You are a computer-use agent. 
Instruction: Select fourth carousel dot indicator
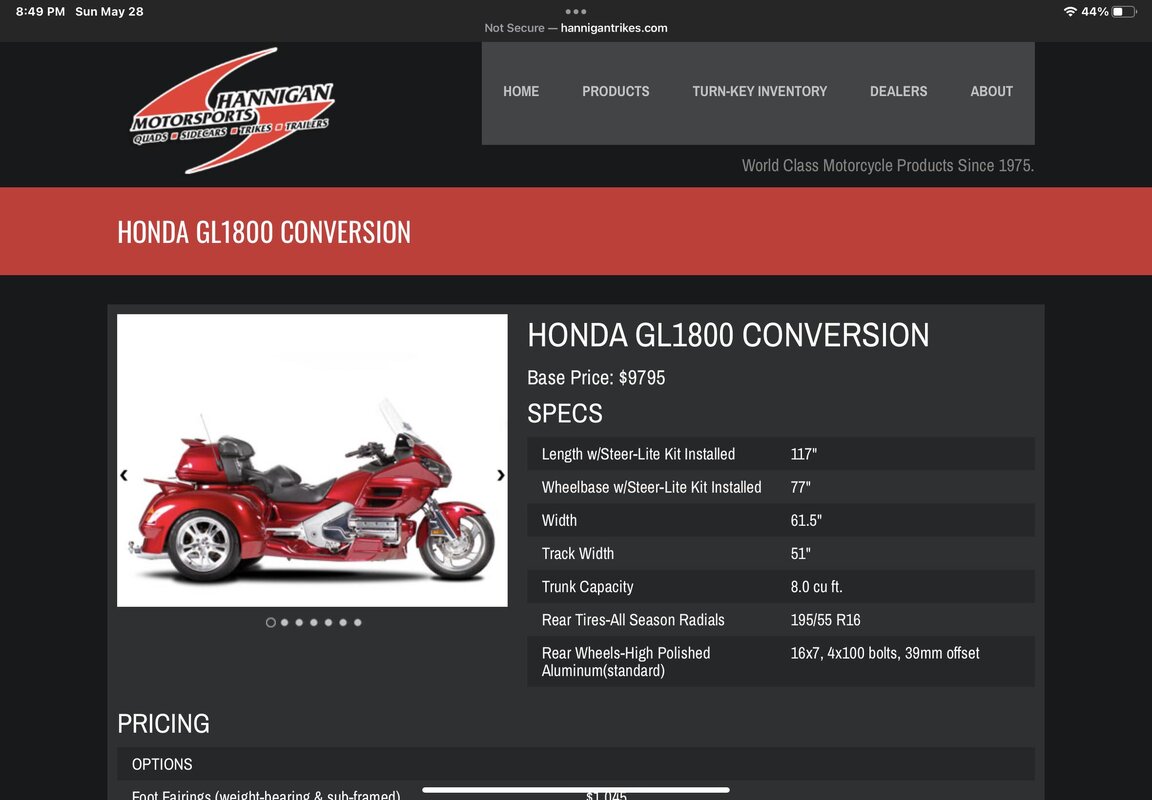314,622
